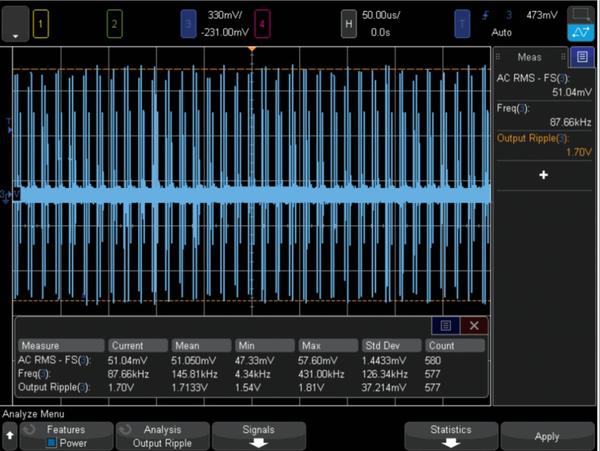This screenshot has width=600, height=451.
Task: Click the display mode icon above autoscale
Action: click(579, 14)
